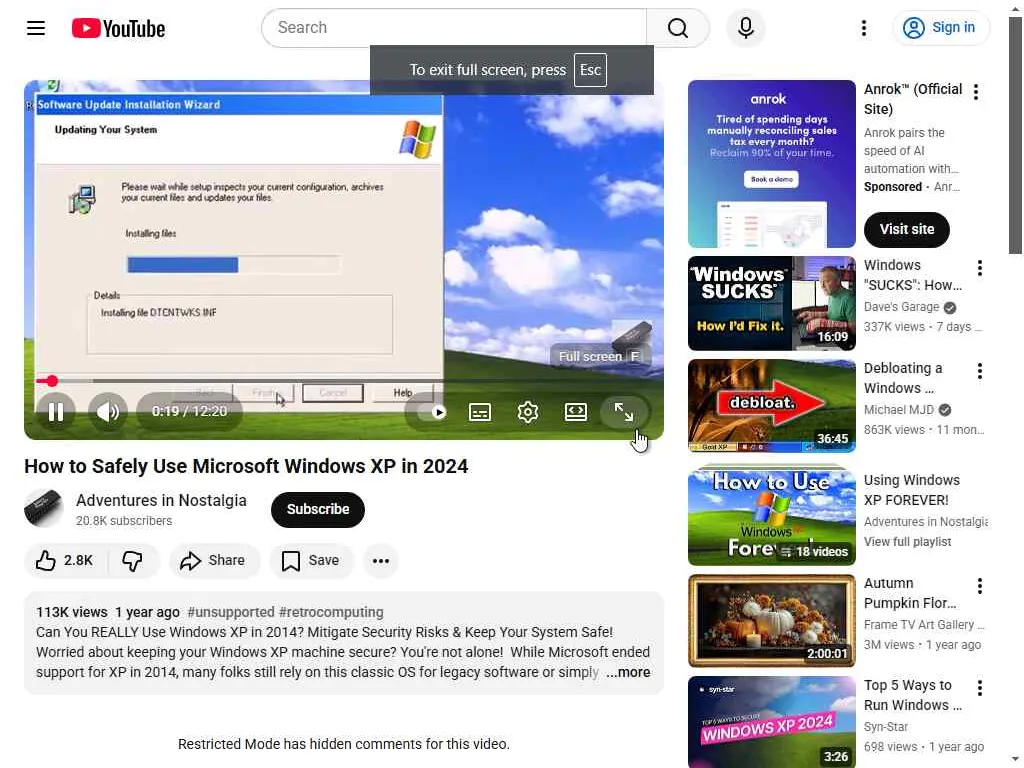This screenshot has width=1024, height=768.
Task: Open Dave's Garage channel
Action: (901, 307)
